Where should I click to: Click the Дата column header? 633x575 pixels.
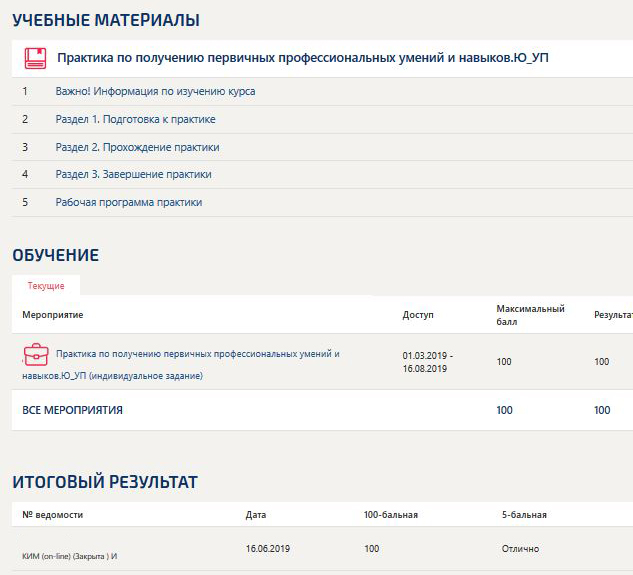(256, 515)
